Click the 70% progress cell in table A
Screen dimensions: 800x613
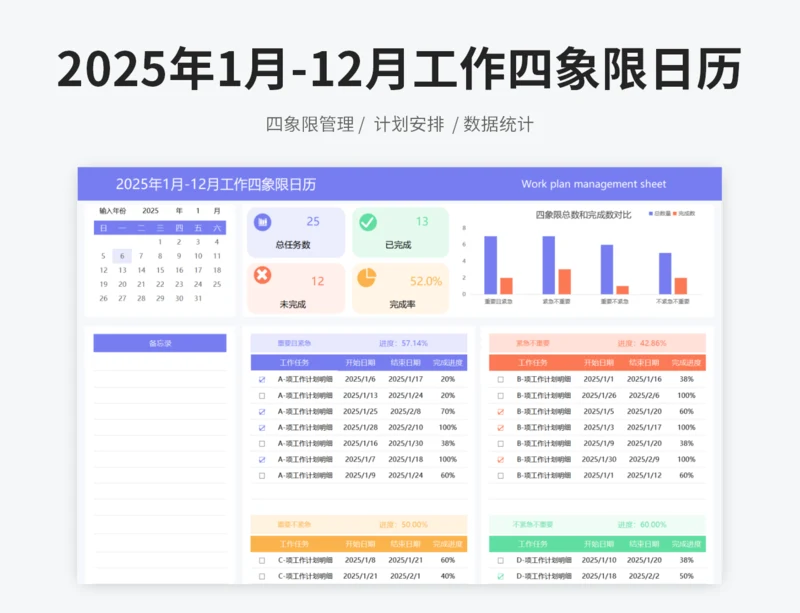pyautogui.click(x=448, y=411)
